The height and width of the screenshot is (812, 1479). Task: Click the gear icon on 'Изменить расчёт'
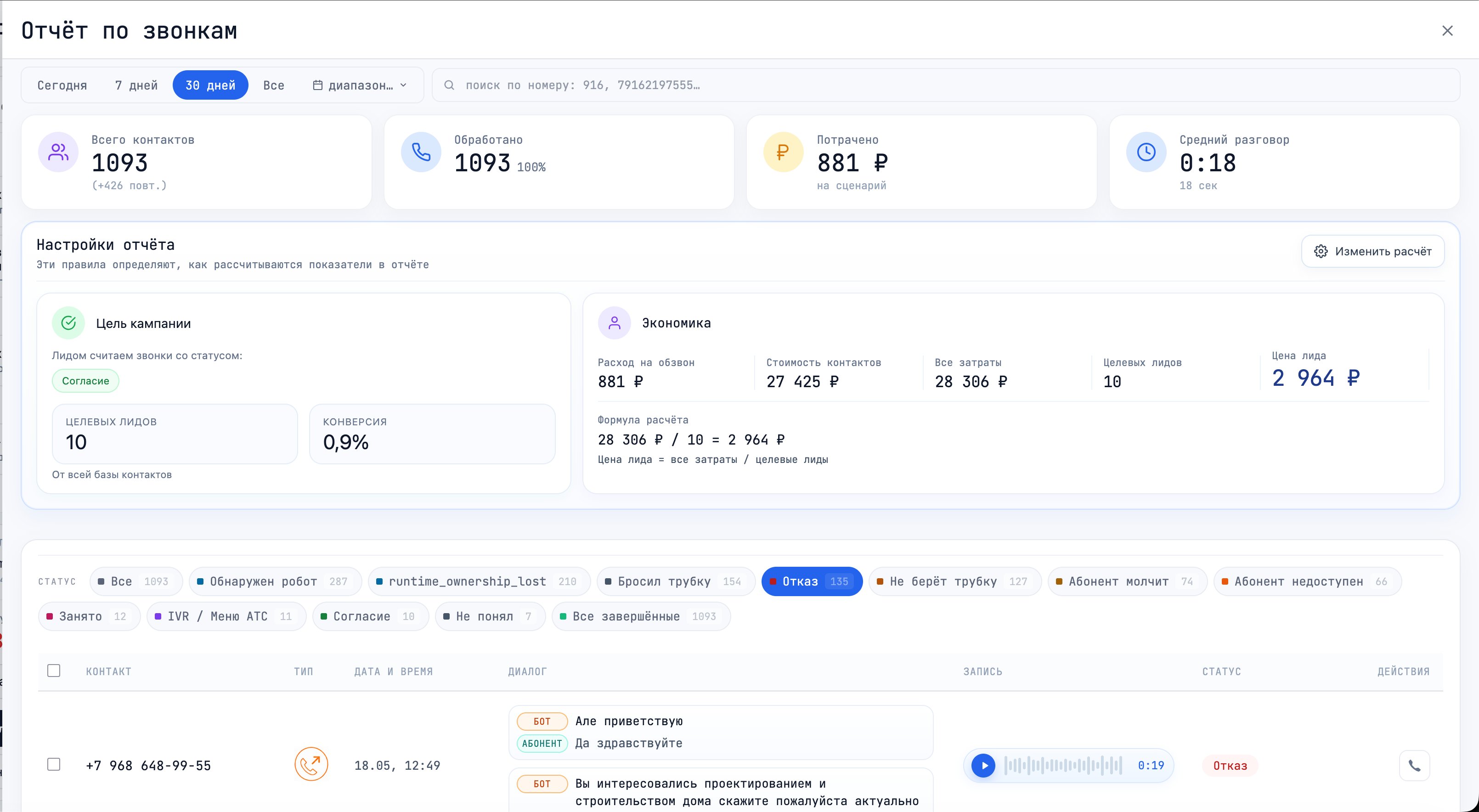1321,251
